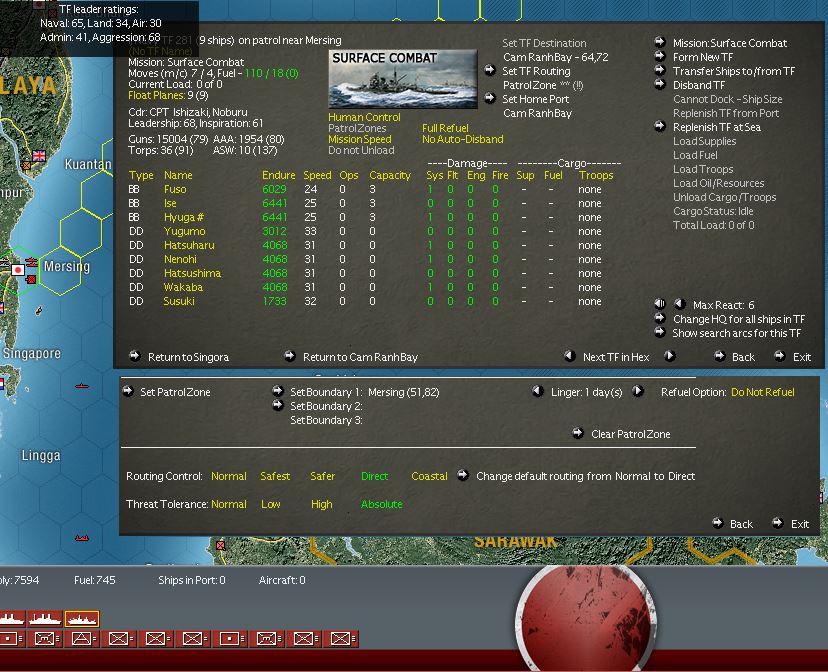828x672 pixels.
Task: Select the yellow-highlighted task force ship icon
Action: [x=82, y=619]
